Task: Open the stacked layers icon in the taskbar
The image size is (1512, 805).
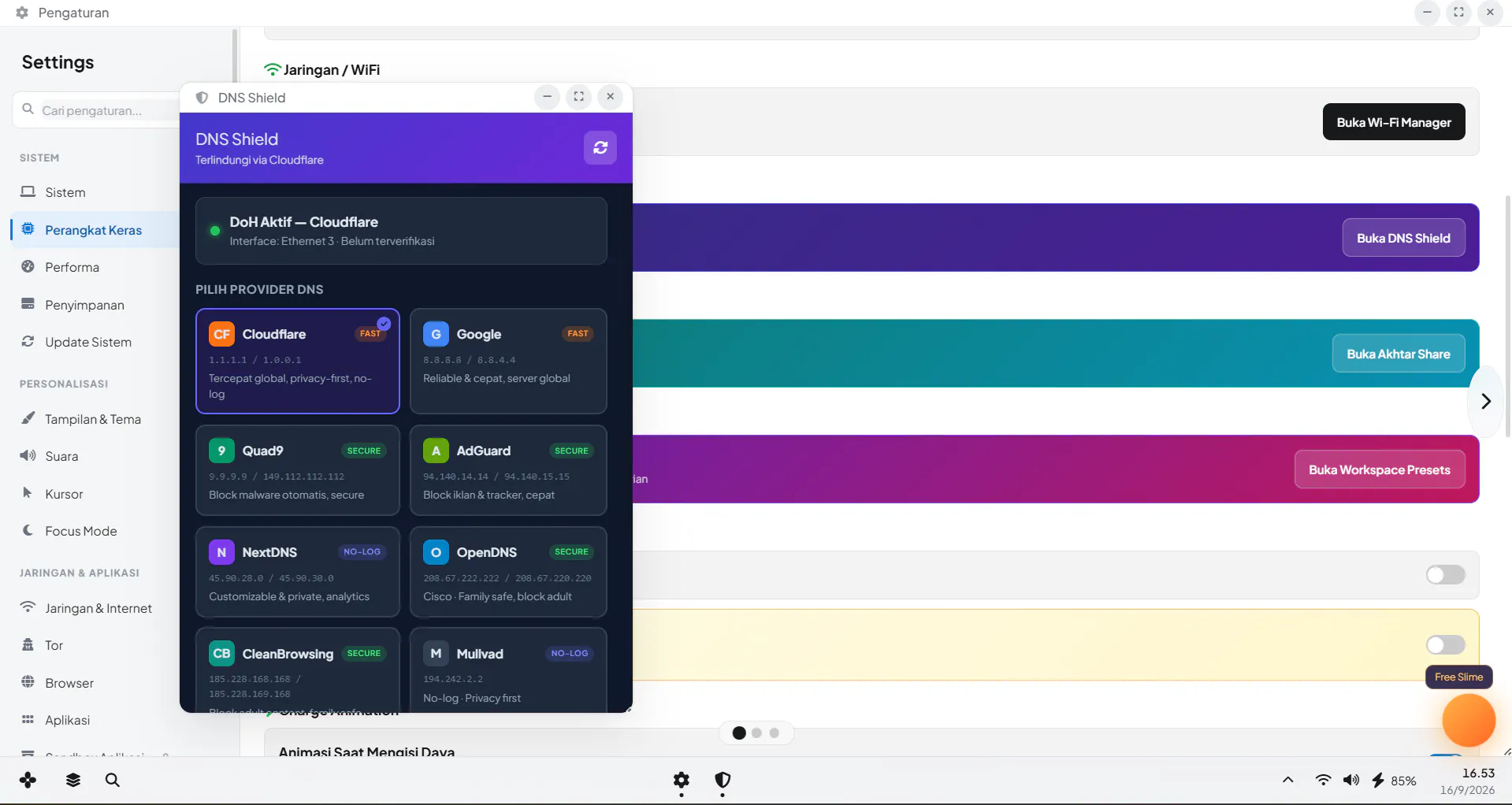Action: click(x=73, y=780)
